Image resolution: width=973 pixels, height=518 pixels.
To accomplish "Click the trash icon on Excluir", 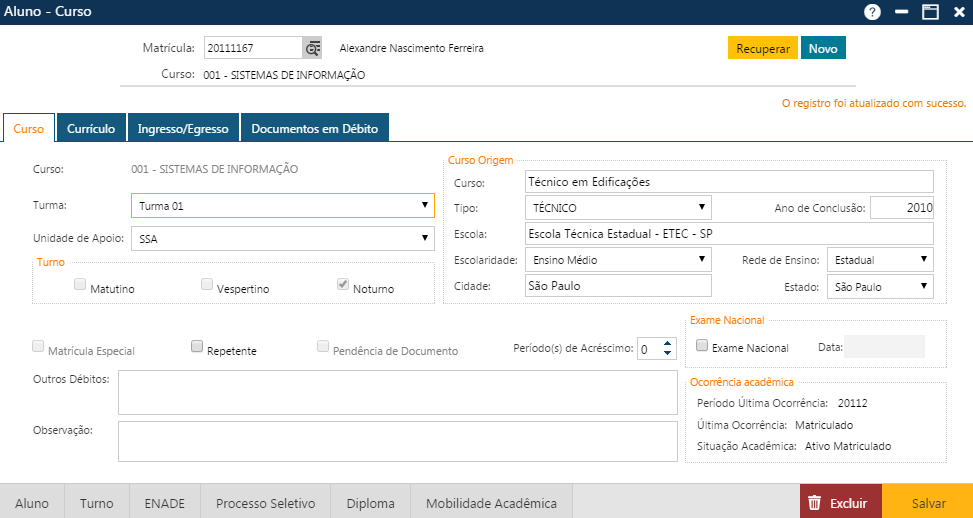I will [815, 503].
